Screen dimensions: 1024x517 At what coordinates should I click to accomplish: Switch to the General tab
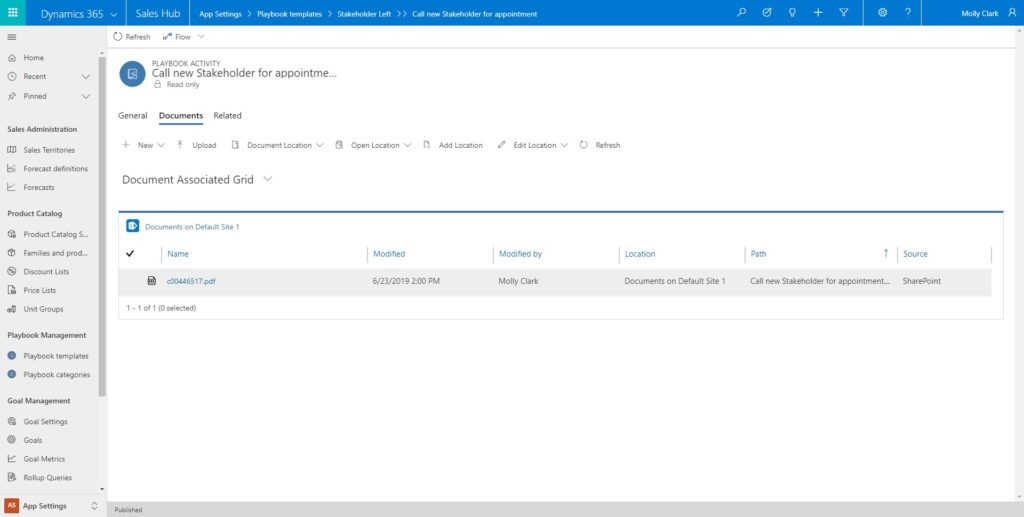point(133,116)
